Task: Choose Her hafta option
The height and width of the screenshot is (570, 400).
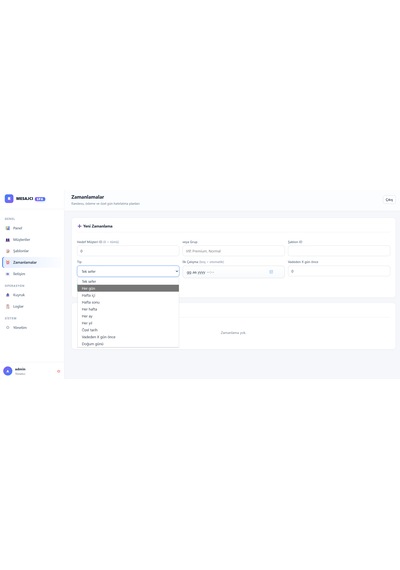Action: (x=128, y=309)
